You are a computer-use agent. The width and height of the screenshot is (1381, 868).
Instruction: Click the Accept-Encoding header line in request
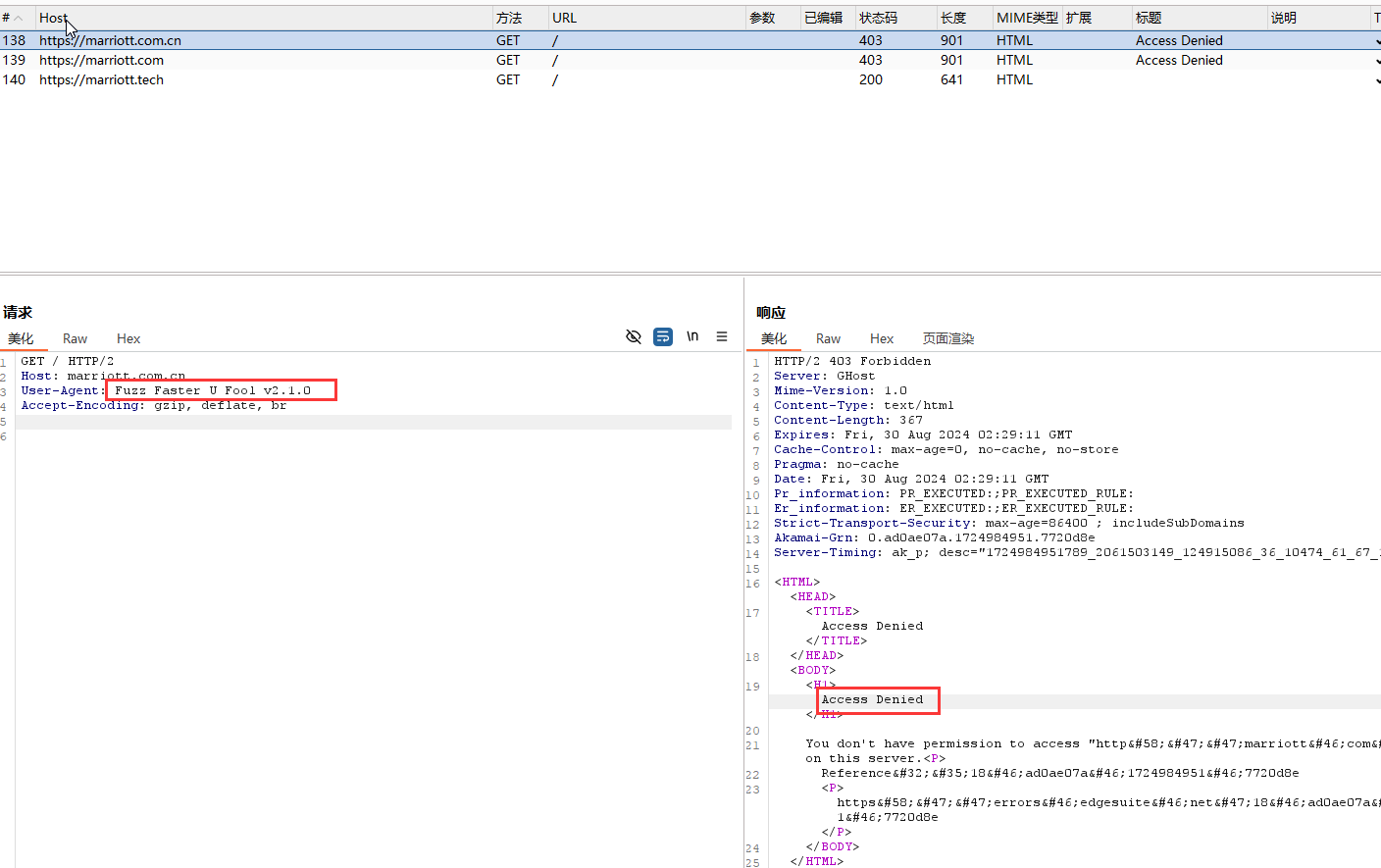click(x=154, y=405)
